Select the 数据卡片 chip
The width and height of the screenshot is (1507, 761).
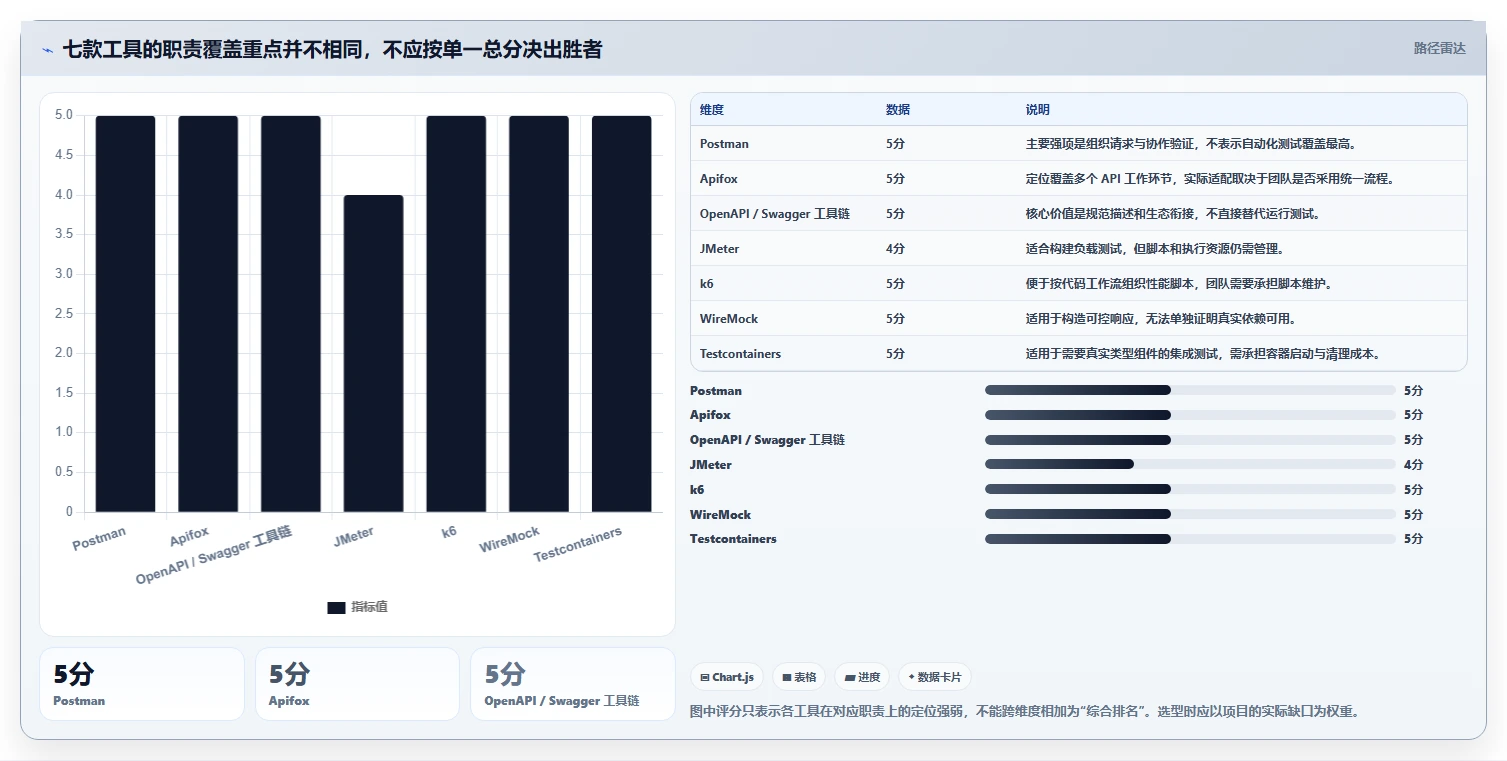[935, 677]
